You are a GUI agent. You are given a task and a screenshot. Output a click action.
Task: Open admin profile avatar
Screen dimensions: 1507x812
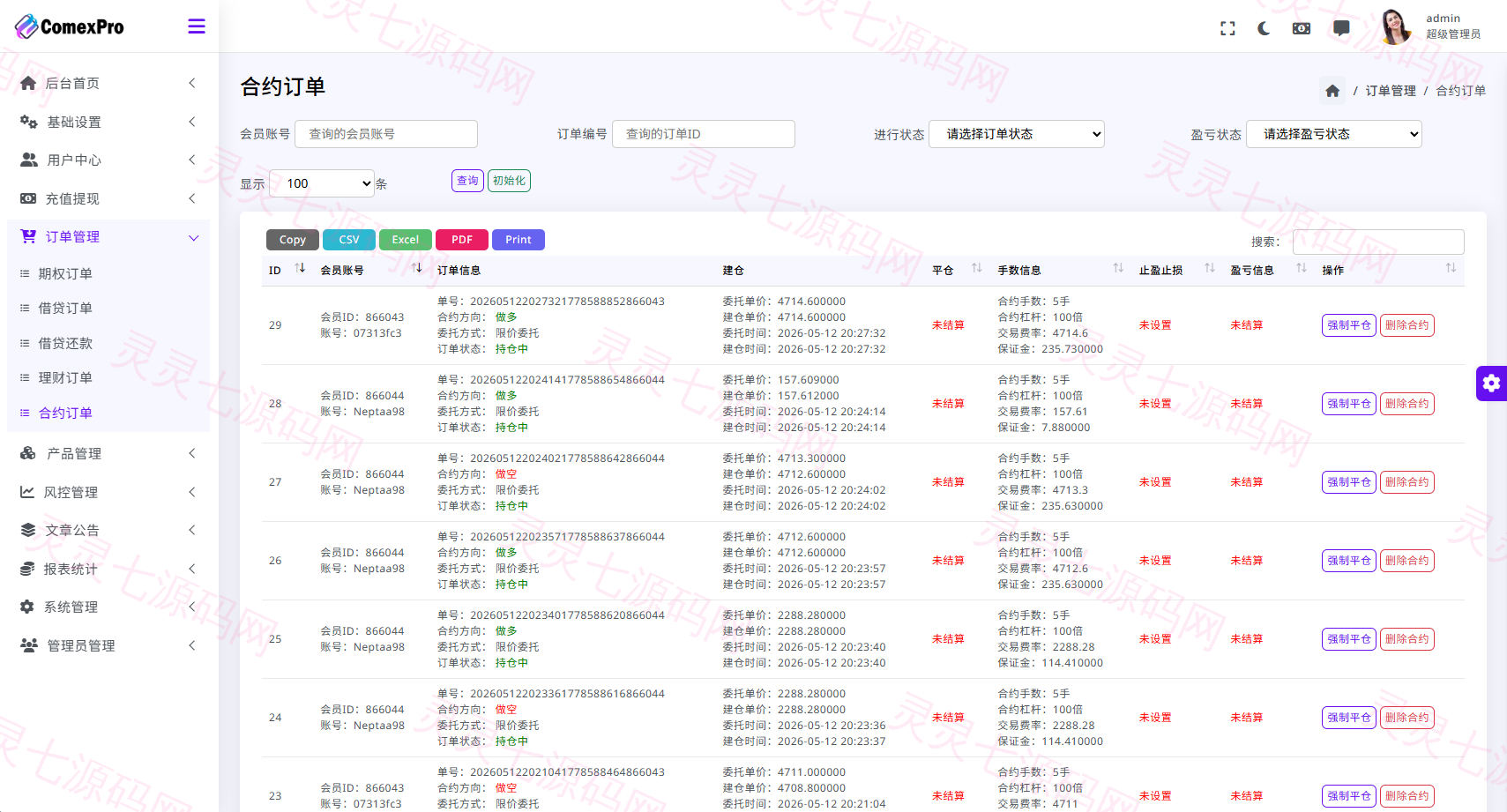tap(1396, 26)
